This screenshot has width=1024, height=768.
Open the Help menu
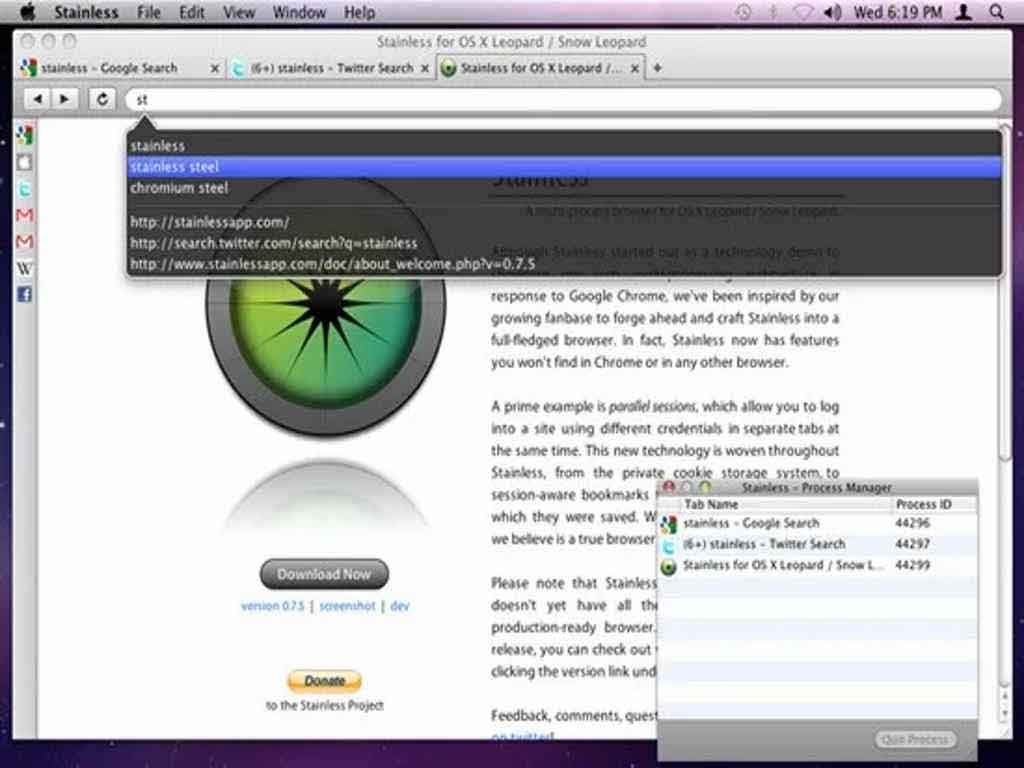(x=359, y=12)
